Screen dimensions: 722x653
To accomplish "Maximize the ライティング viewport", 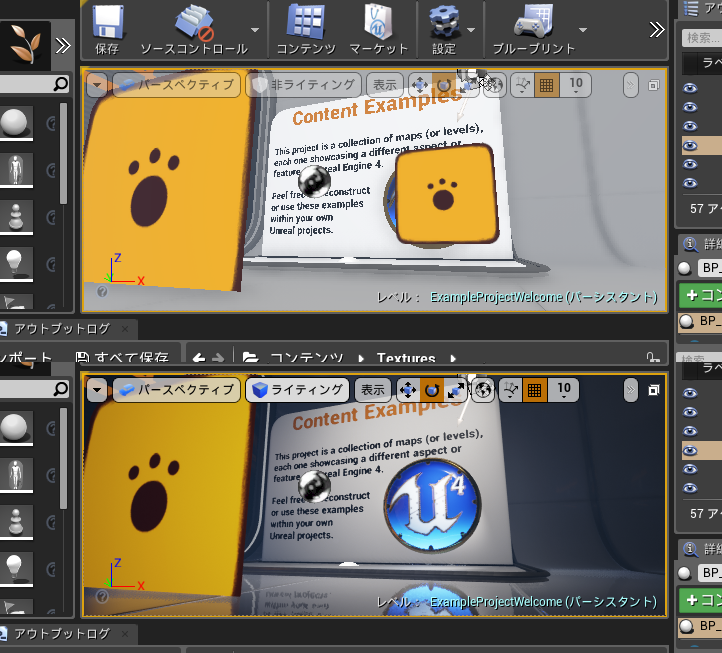I will click(x=653, y=391).
